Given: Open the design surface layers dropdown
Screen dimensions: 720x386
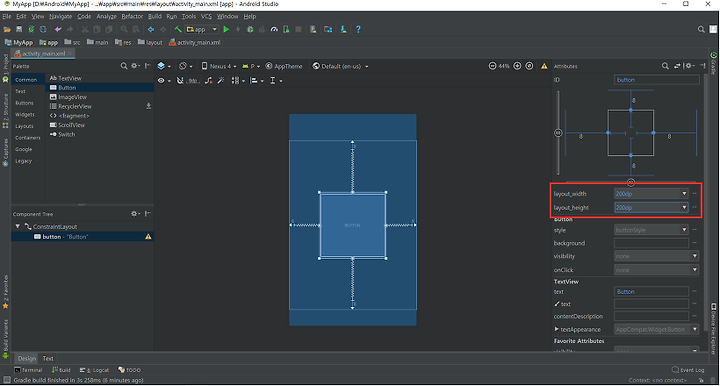Looking at the screenshot, I should (x=164, y=66).
